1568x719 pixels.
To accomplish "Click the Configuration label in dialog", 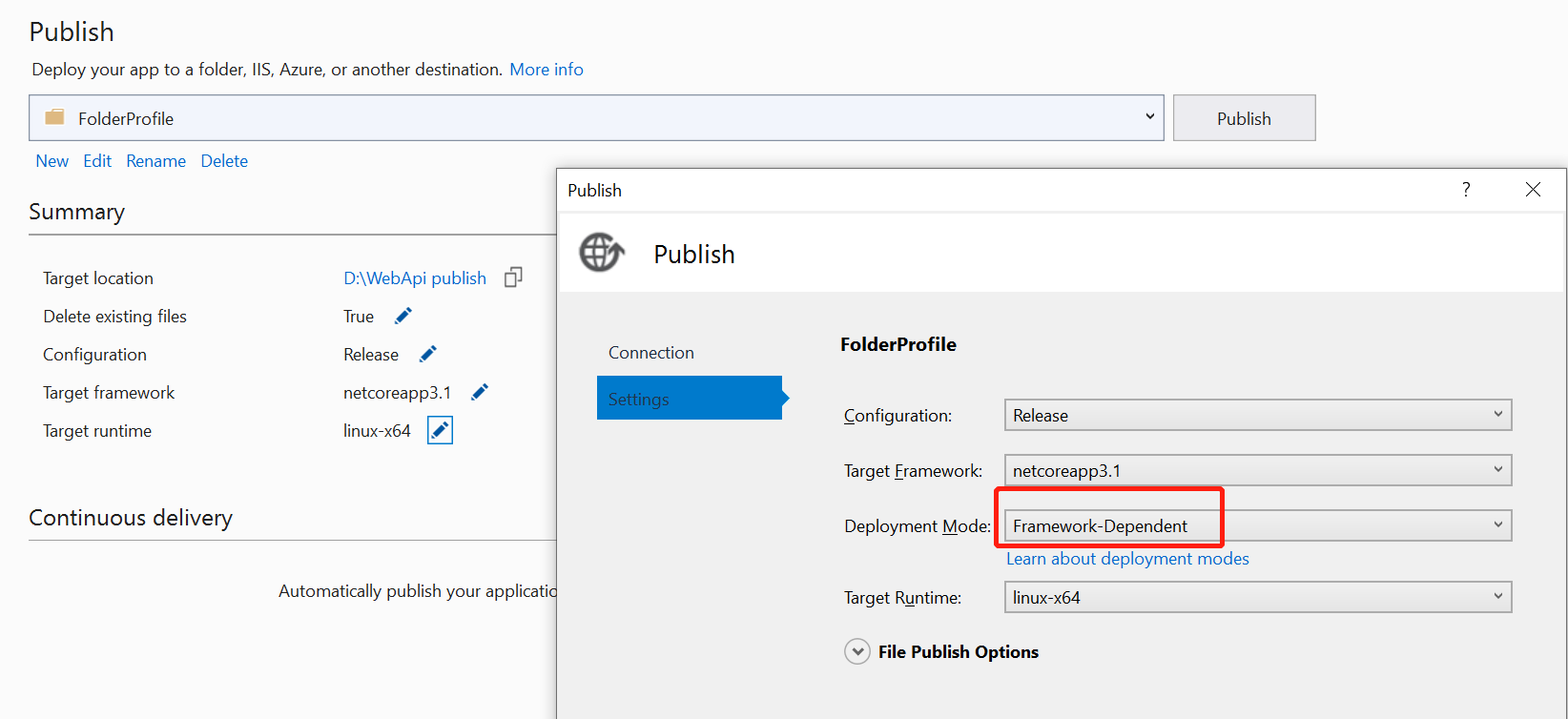I will 897,415.
